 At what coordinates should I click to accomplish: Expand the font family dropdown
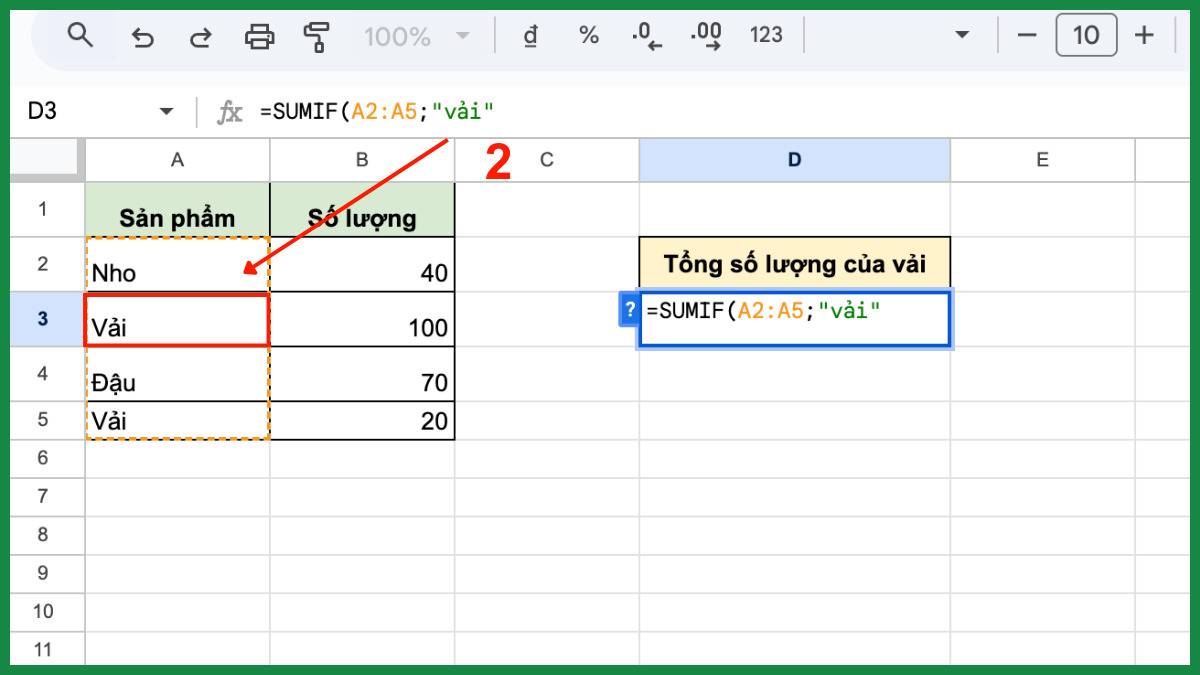tap(962, 37)
